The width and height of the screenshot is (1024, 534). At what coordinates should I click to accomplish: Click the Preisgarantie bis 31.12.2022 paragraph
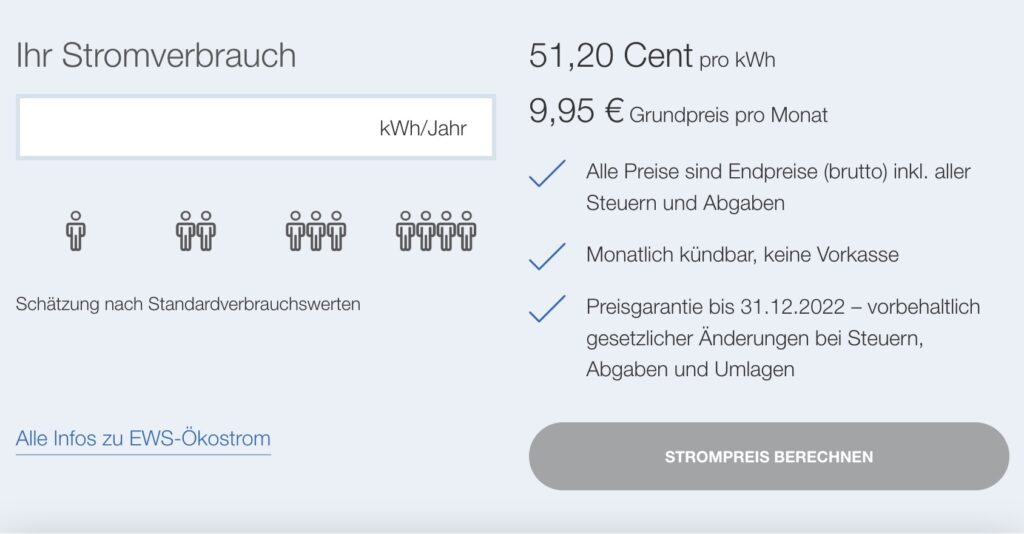click(783, 338)
